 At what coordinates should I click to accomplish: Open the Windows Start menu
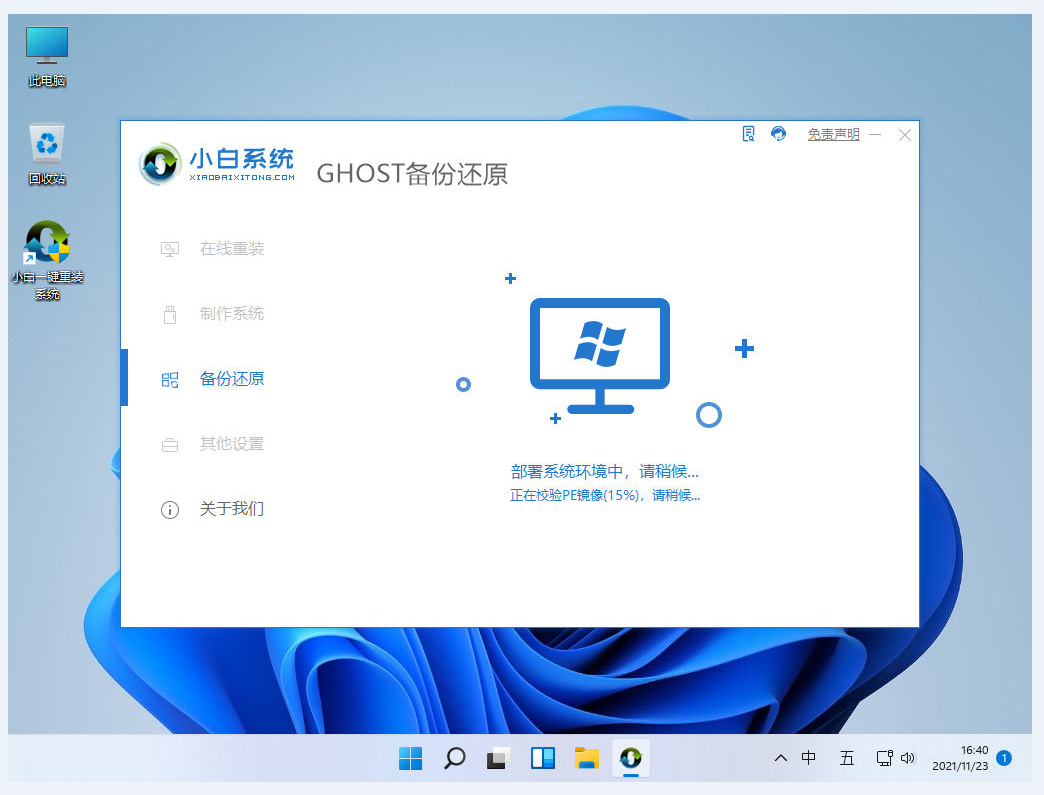[410, 759]
